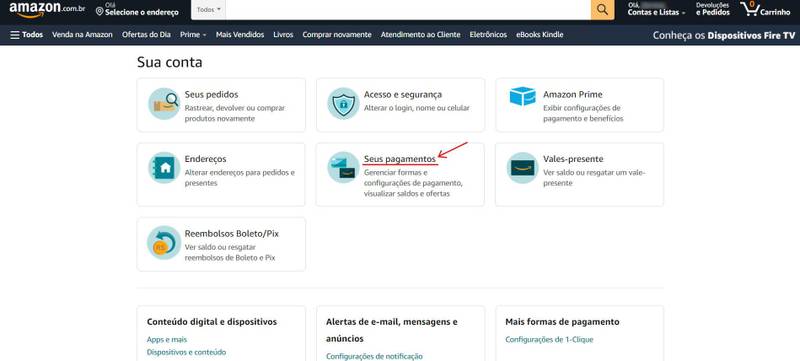Open the Endereços heading
The width and height of the screenshot is (800, 361).
[206, 159]
